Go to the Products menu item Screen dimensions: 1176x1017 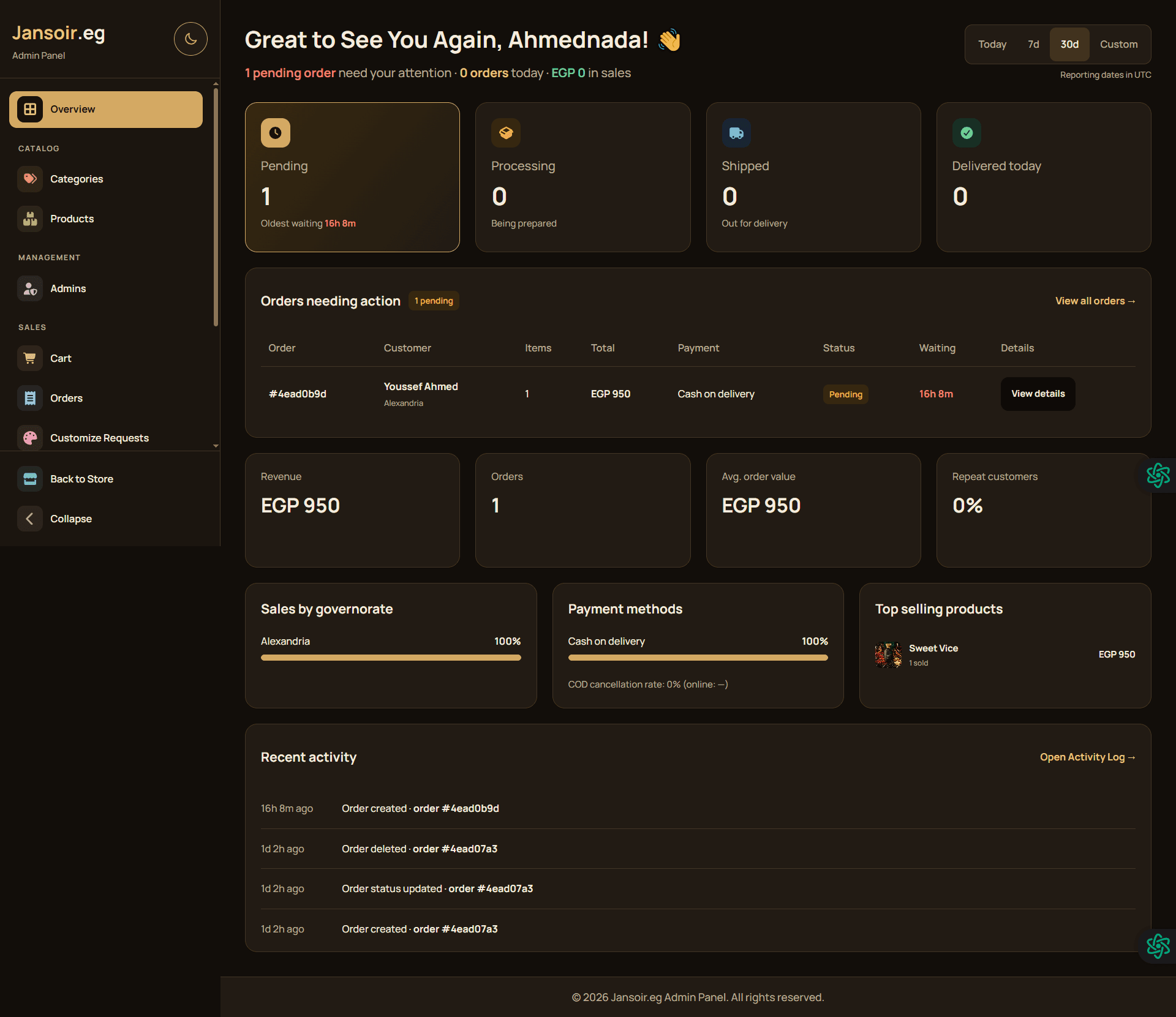click(x=106, y=219)
